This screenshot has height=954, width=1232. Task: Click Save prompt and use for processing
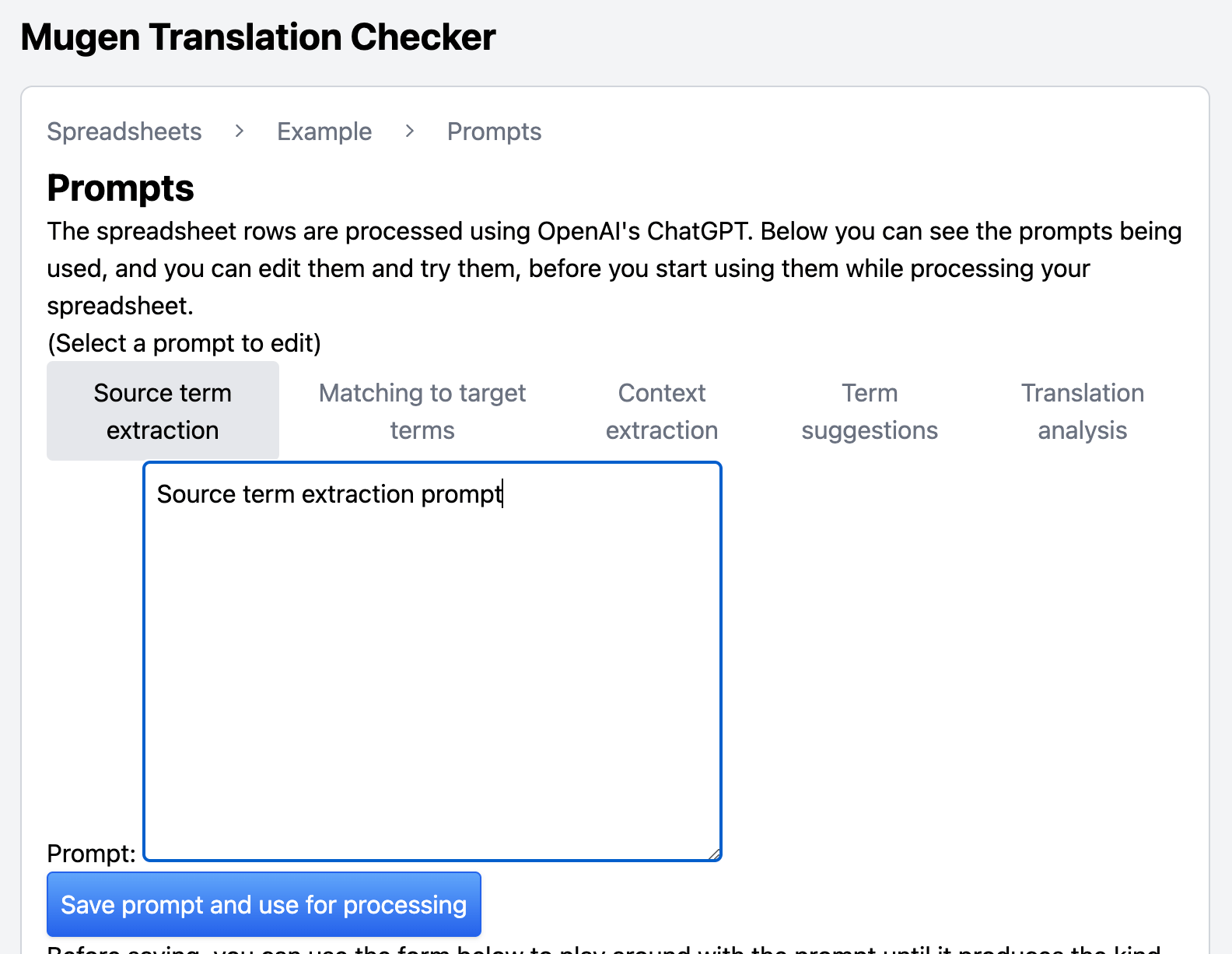point(264,904)
